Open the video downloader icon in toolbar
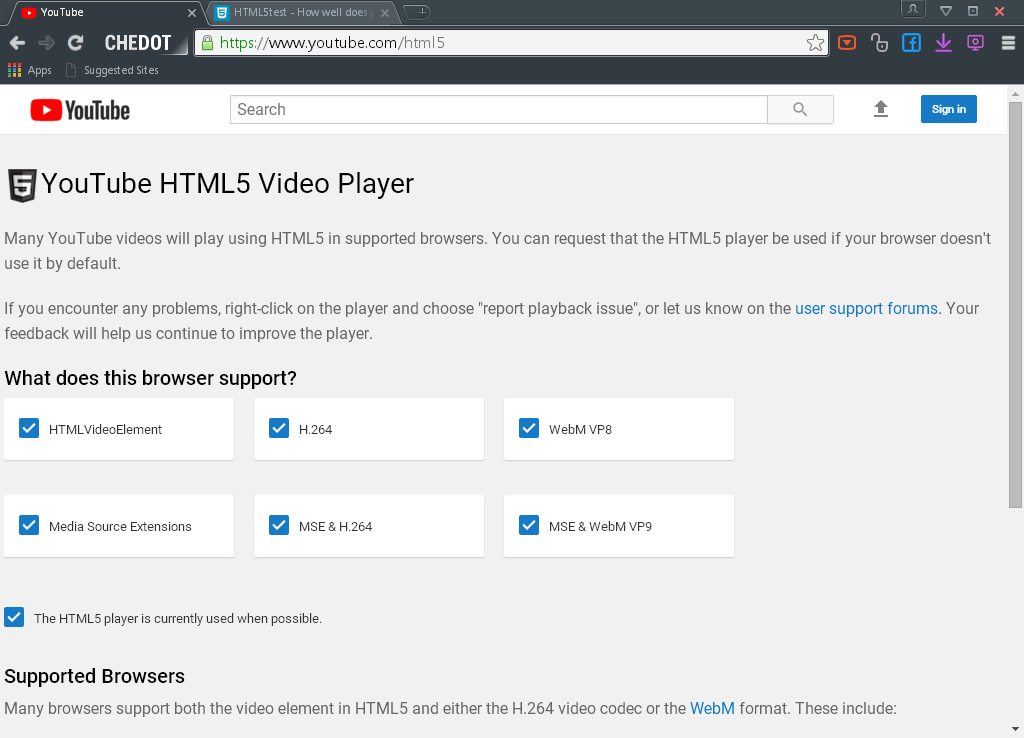Image resolution: width=1024 pixels, height=738 pixels. (846, 43)
